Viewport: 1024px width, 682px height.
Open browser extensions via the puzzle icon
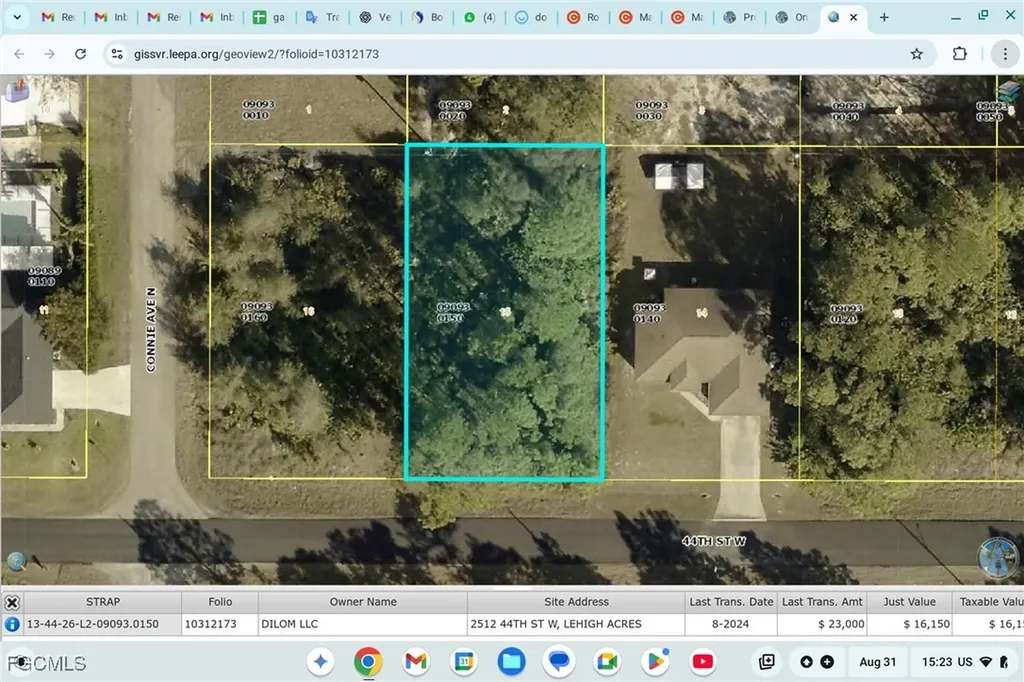tap(959, 53)
